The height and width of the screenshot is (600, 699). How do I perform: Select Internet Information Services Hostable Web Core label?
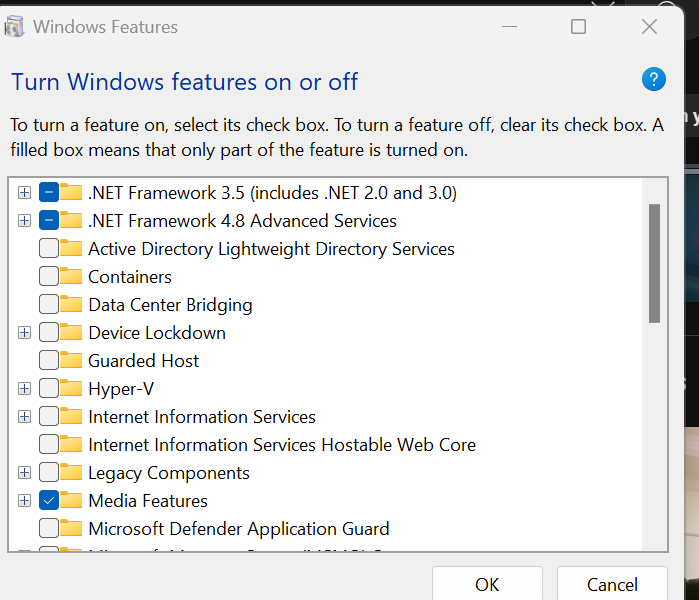(x=282, y=445)
